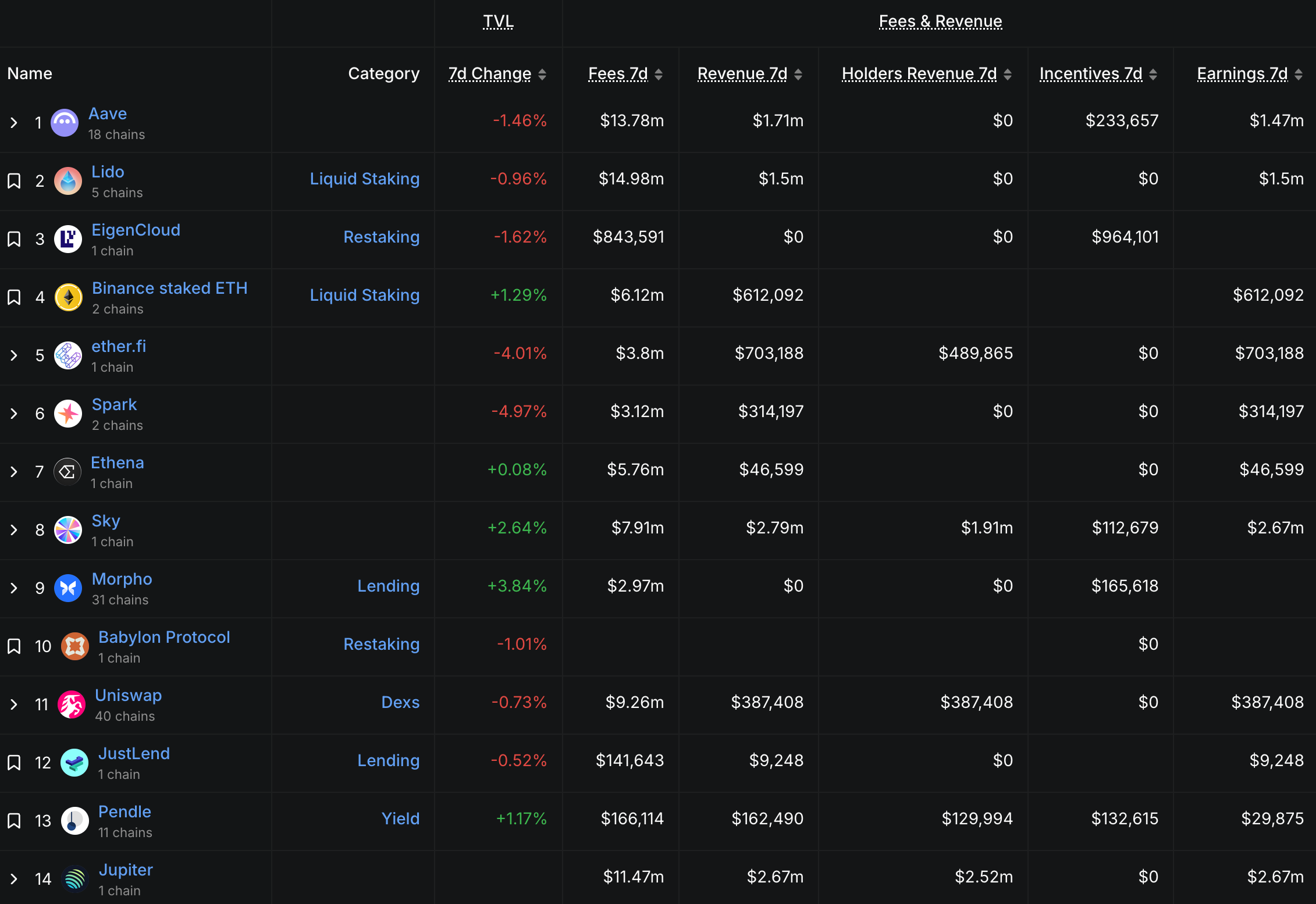
Task: Click the Sky colorful pinwheel logo
Action: (68, 530)
